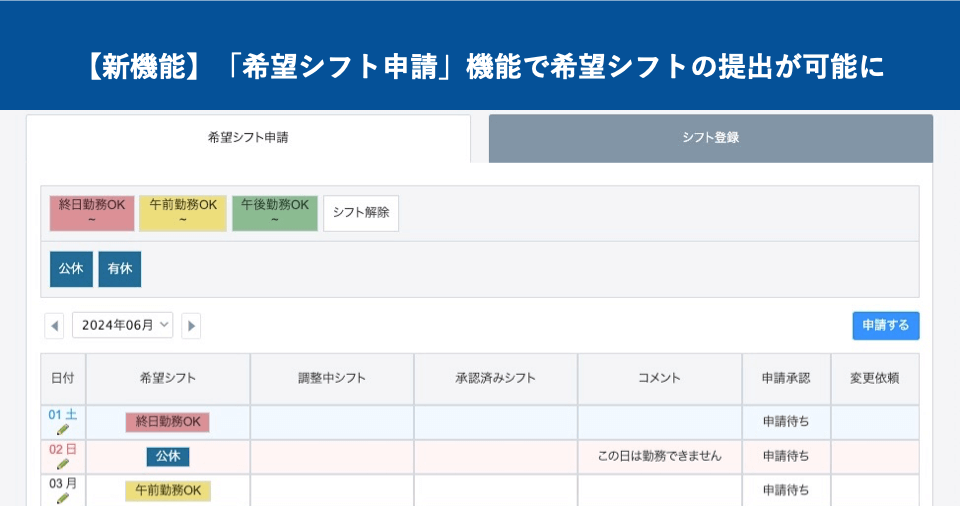The image size is (960, 506).
Task: Click the シフト解除 button
Action: coord(361,213)
